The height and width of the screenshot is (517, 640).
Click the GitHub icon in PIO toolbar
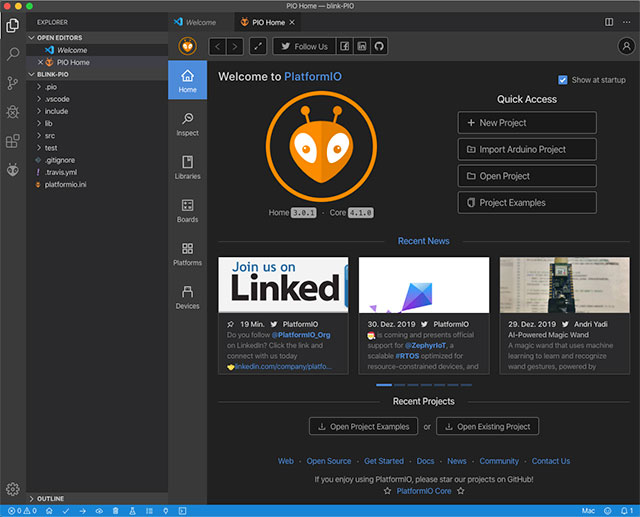(x=379, y=46)
